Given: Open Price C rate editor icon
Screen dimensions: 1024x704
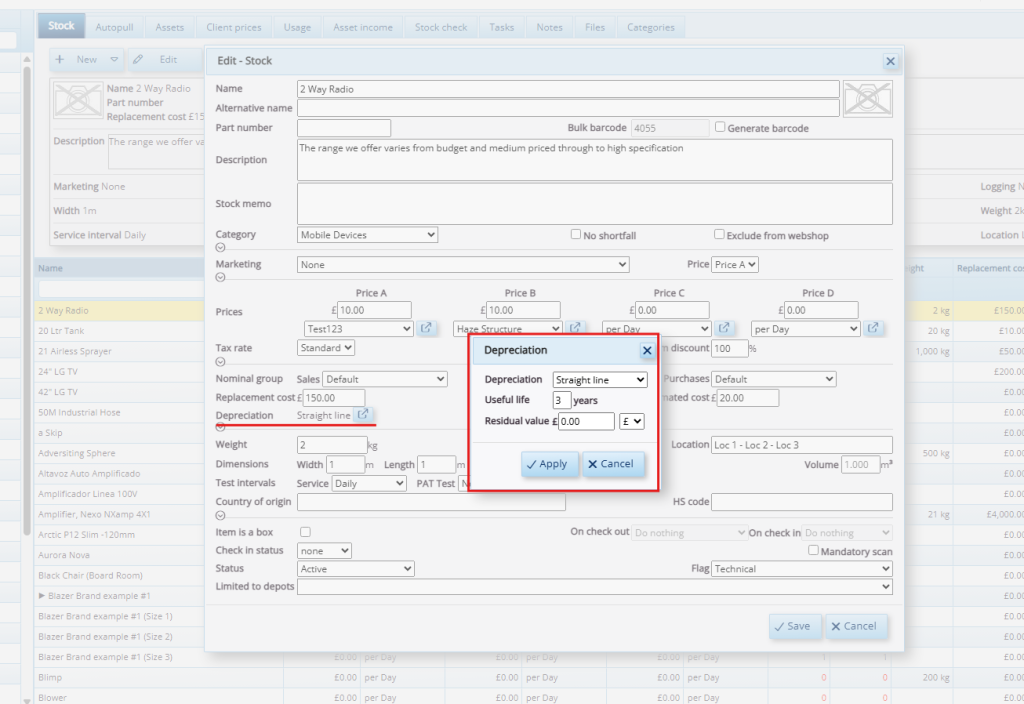Looking at the screenshot, I should point(724,328).
